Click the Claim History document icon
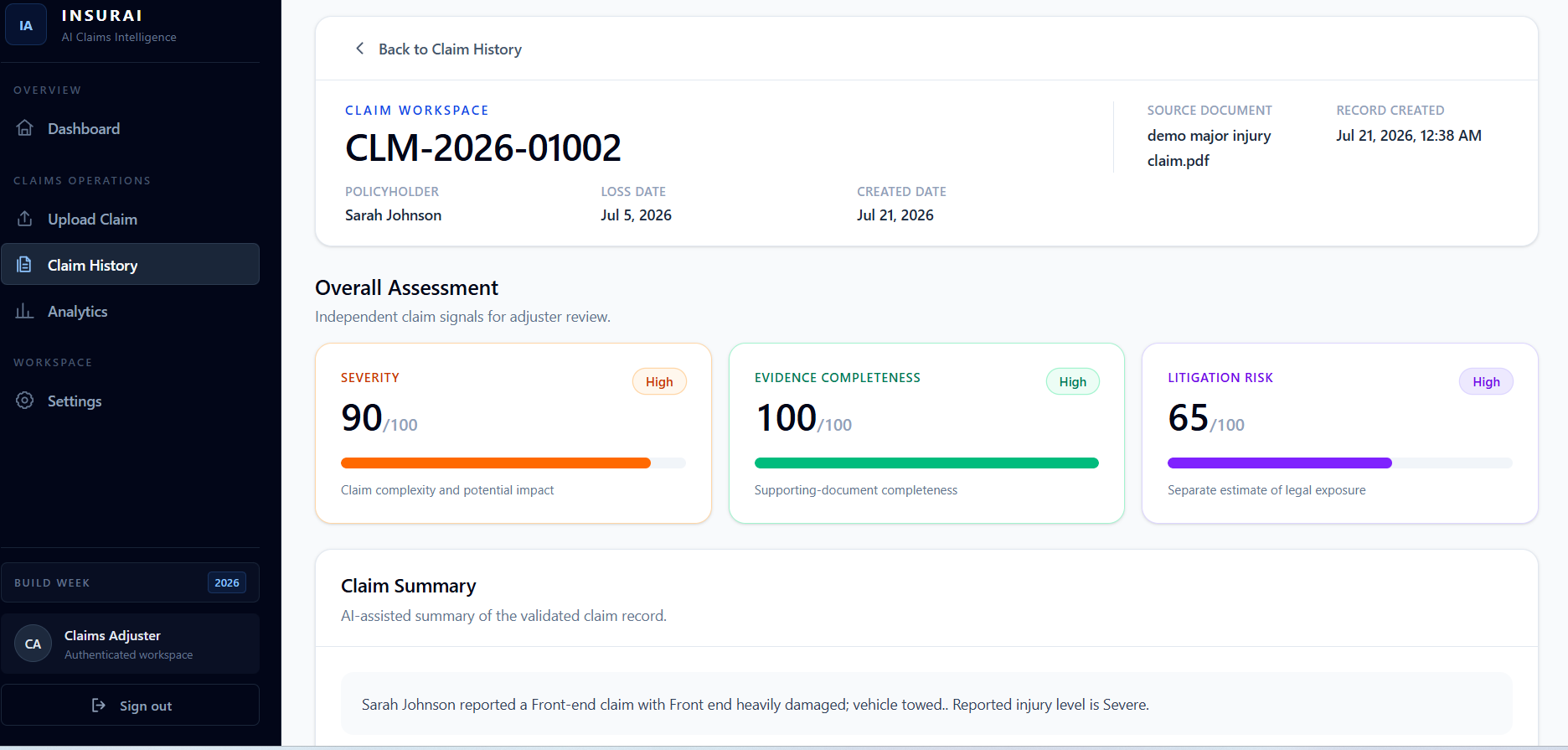 click(x=25, y=265)
